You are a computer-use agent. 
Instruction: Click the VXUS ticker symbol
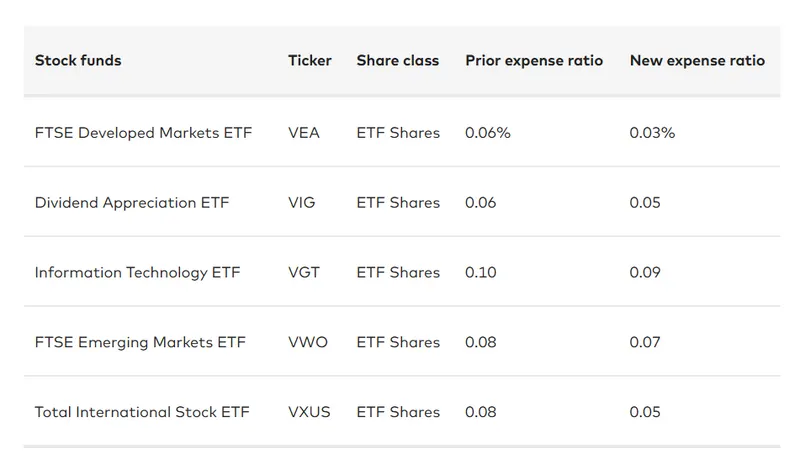click(308, 412)
